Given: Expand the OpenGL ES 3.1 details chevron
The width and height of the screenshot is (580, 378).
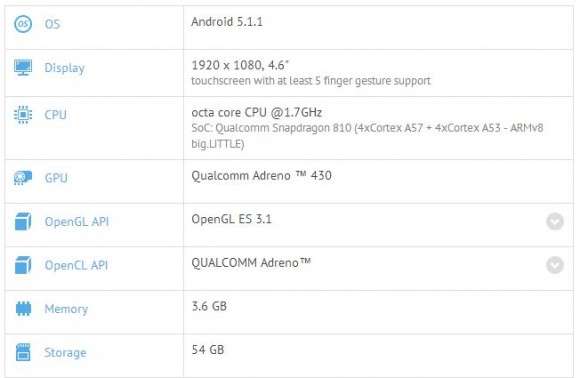Looking at the screenshot, I should (x=555, y=222).
